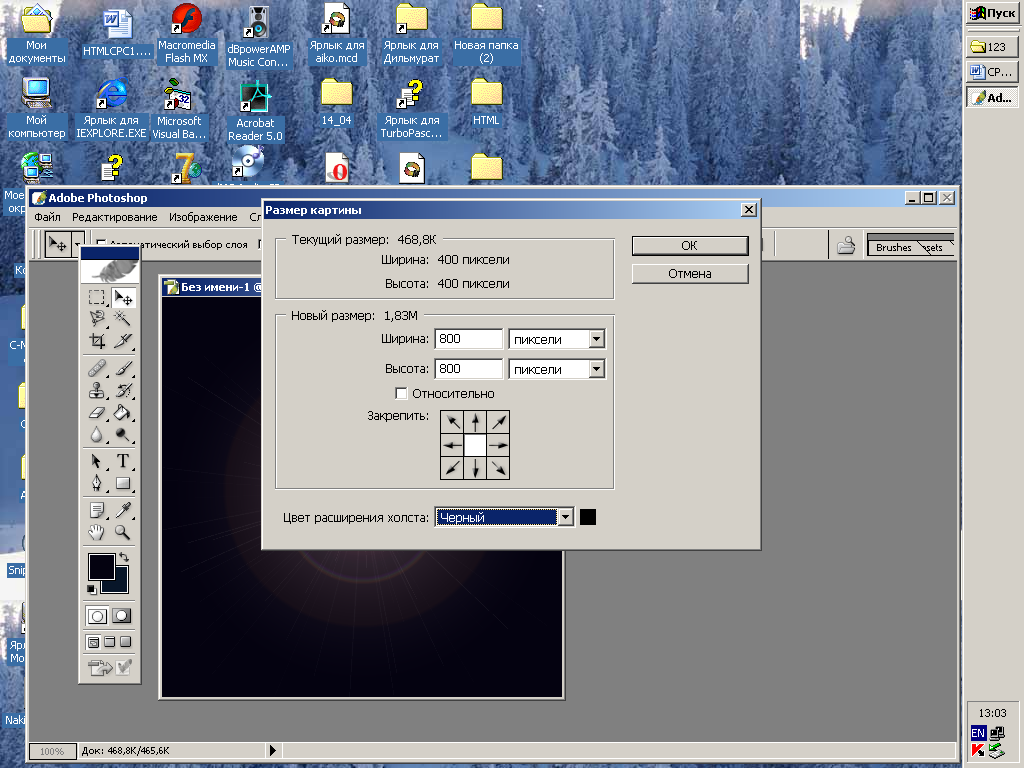Select the Notes tool
This screenshot has width=1024, height=768.
pos(97,510)
